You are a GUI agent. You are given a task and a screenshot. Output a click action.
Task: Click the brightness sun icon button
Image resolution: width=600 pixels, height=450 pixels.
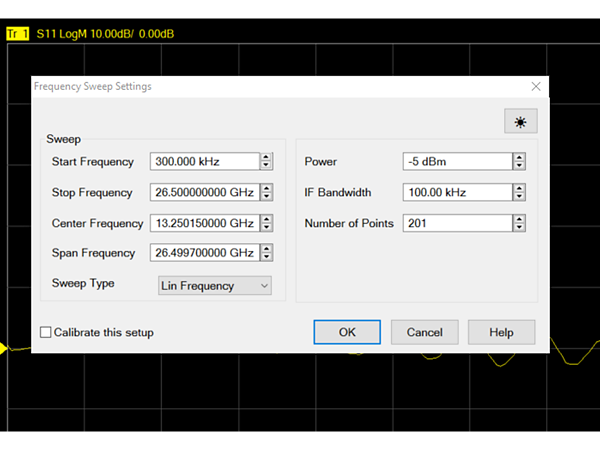click(x=520, y=121)
